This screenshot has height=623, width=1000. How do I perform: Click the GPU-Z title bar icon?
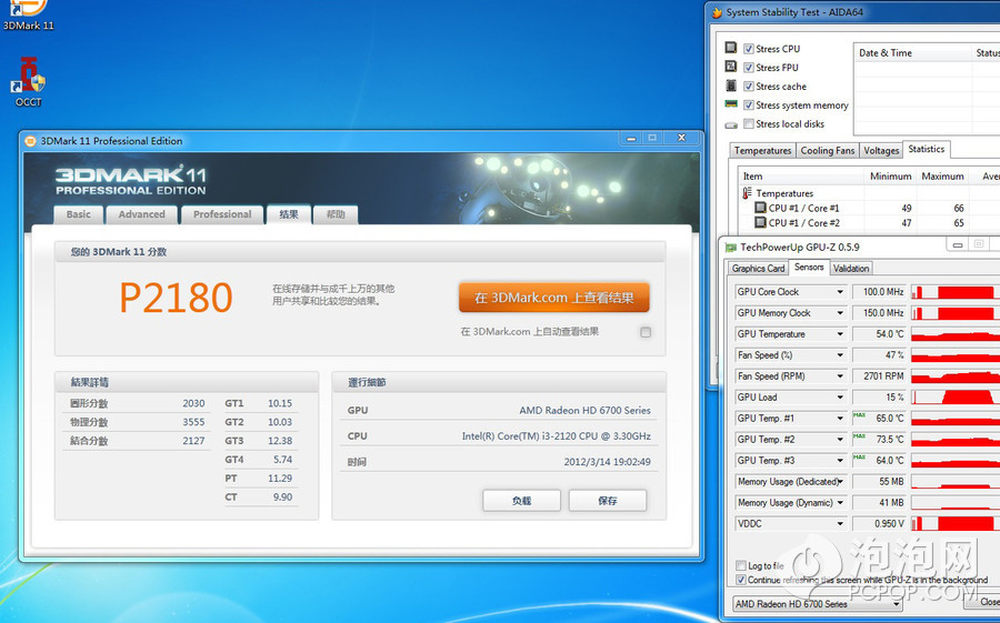(731, 247)
